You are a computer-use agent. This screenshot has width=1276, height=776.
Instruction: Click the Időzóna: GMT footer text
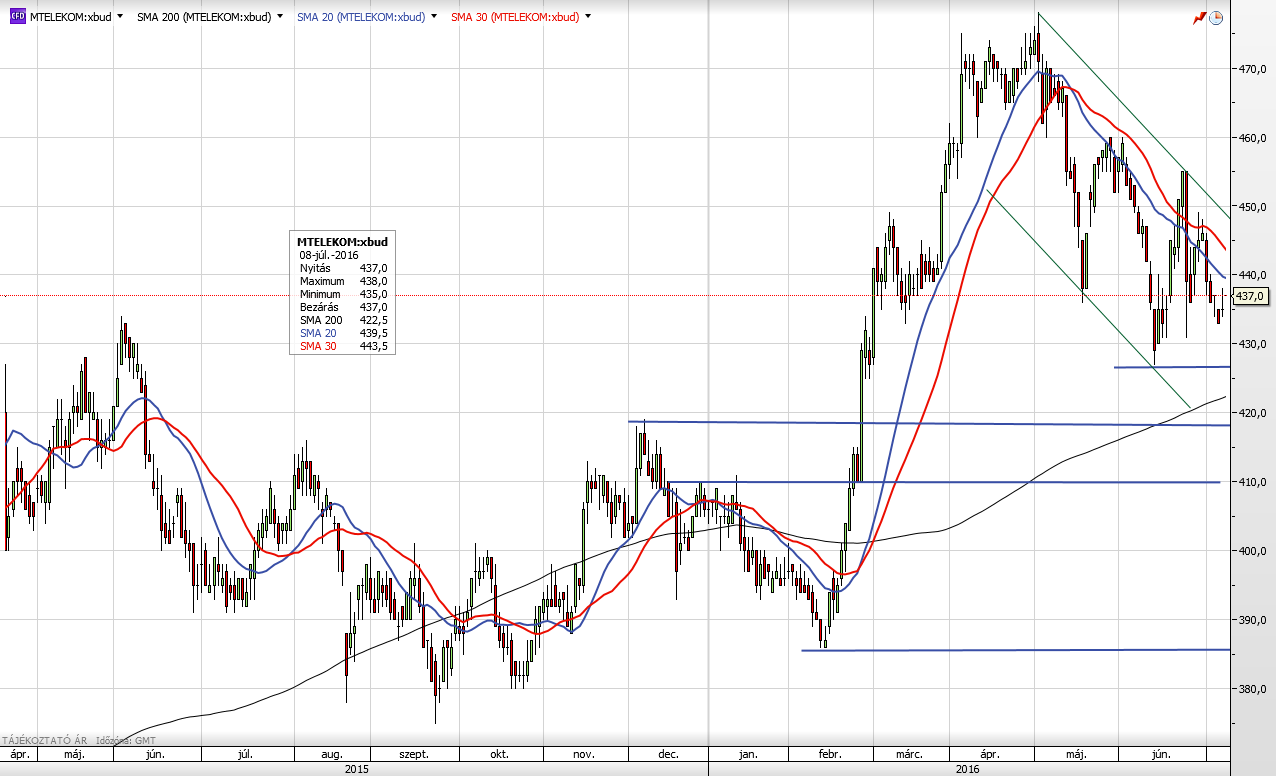click(x=124, y=740)
